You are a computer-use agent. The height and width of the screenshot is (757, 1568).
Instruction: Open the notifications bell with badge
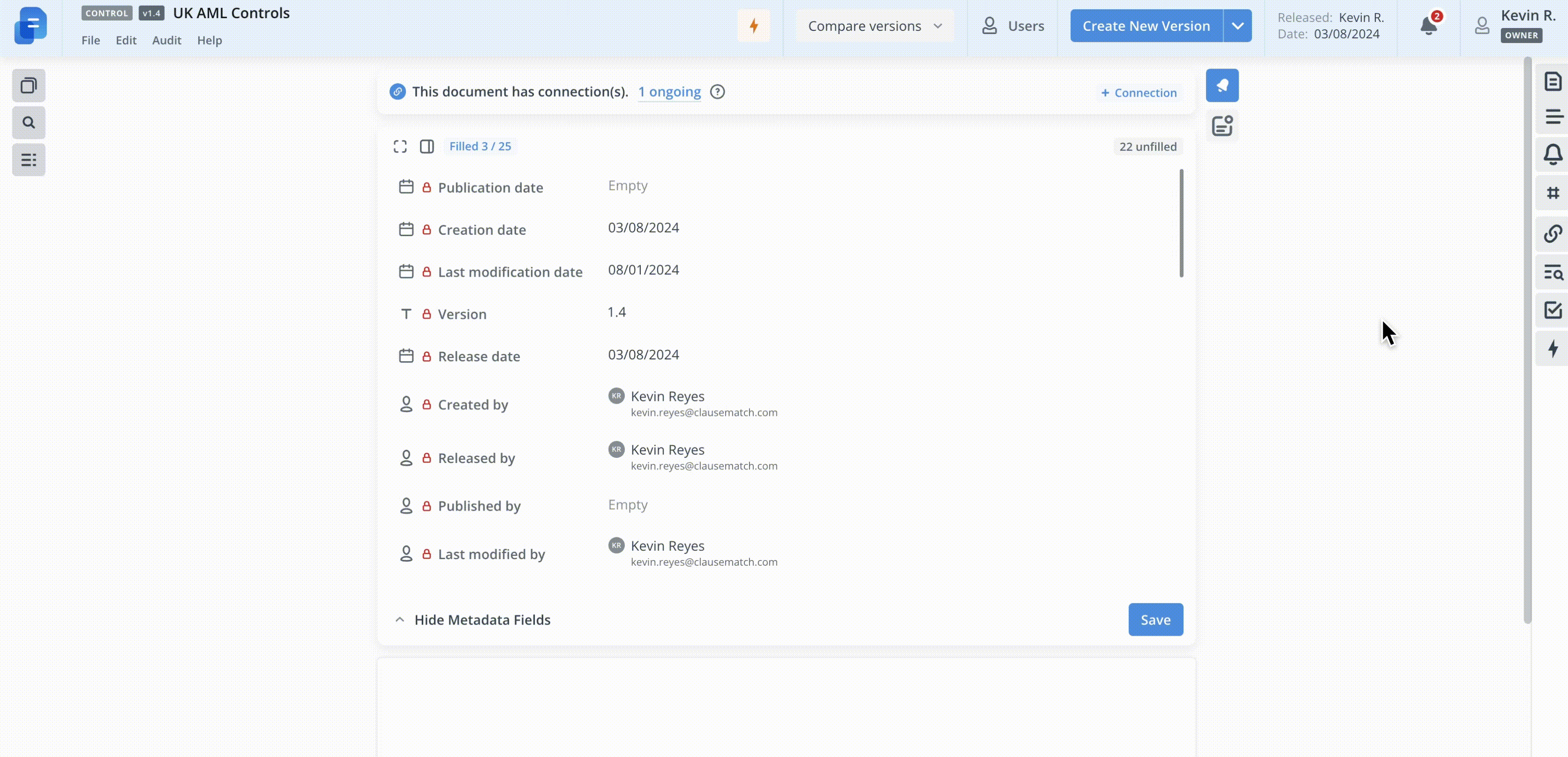(1428, 26)
